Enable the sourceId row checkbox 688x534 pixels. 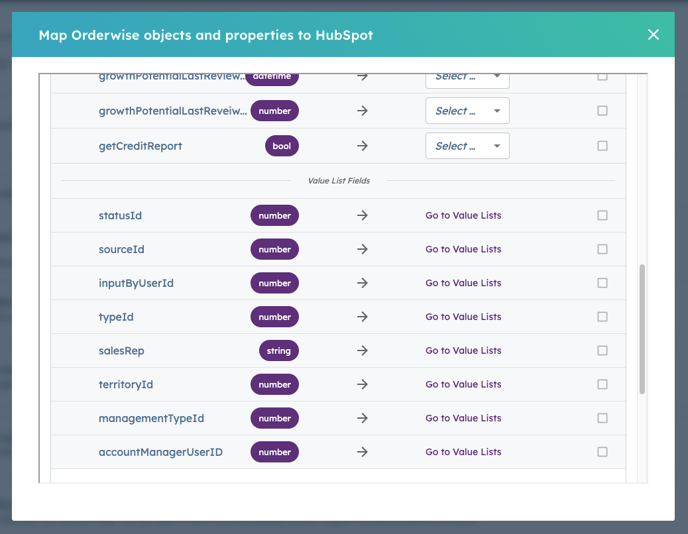(602, 249)
